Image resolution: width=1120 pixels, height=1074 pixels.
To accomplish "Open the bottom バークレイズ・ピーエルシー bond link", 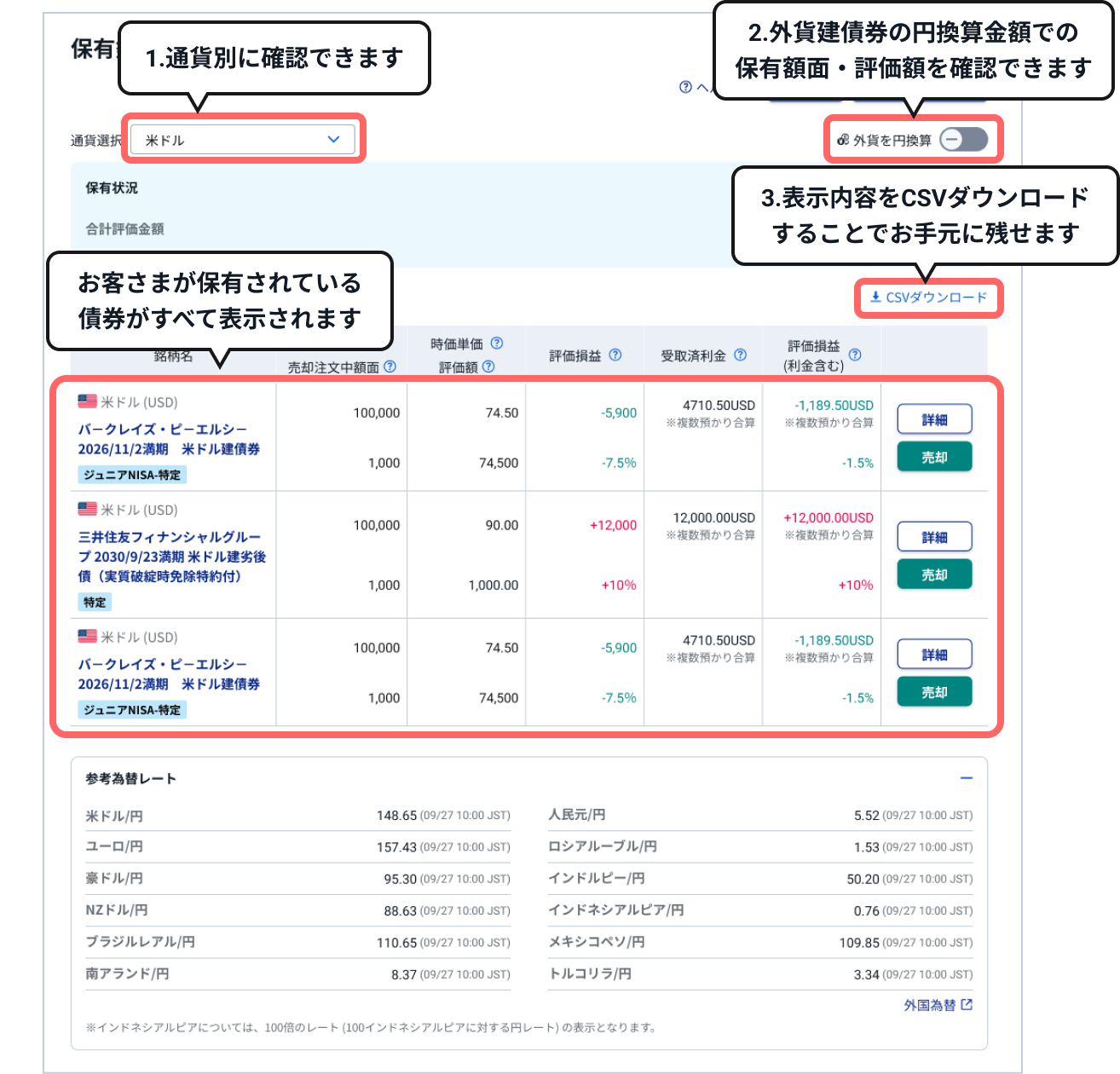I will click(169, 674).
